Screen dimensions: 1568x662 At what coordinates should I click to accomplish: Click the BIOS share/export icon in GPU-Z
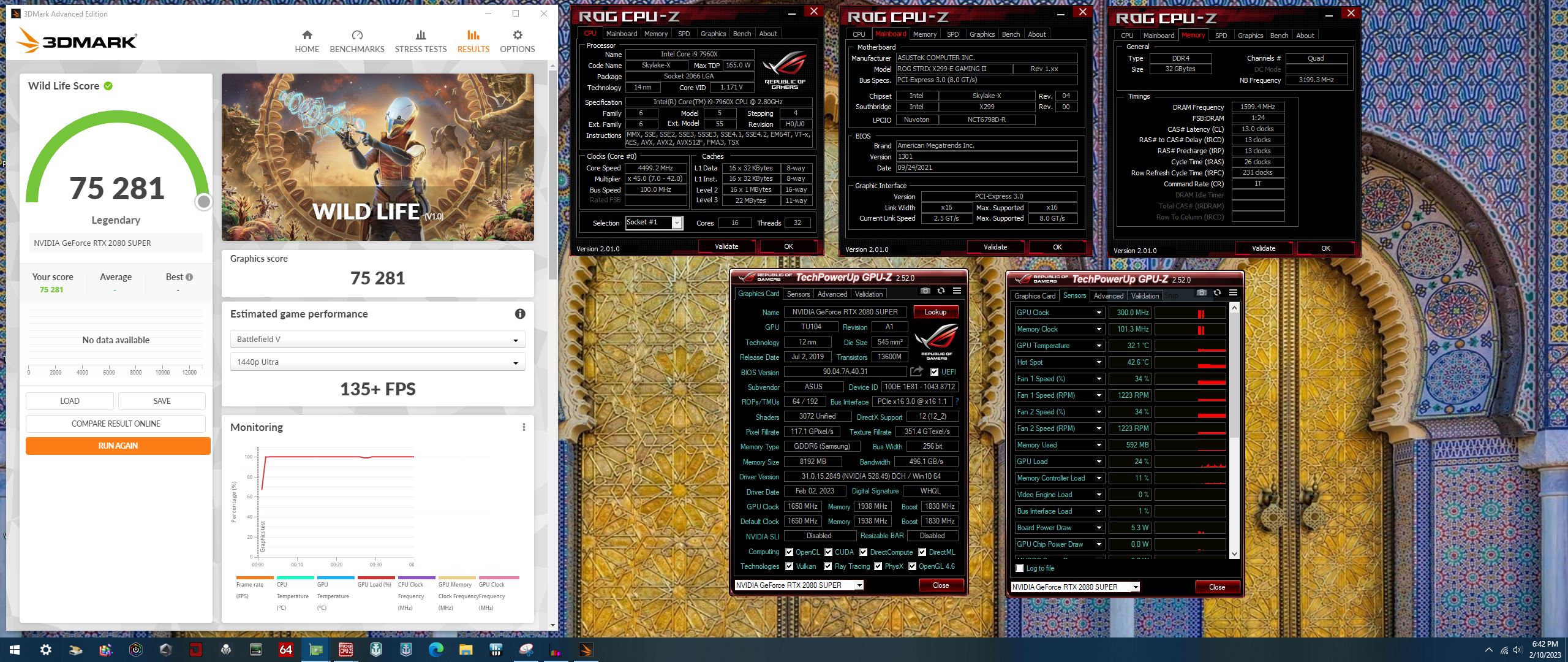click(916, 371)
